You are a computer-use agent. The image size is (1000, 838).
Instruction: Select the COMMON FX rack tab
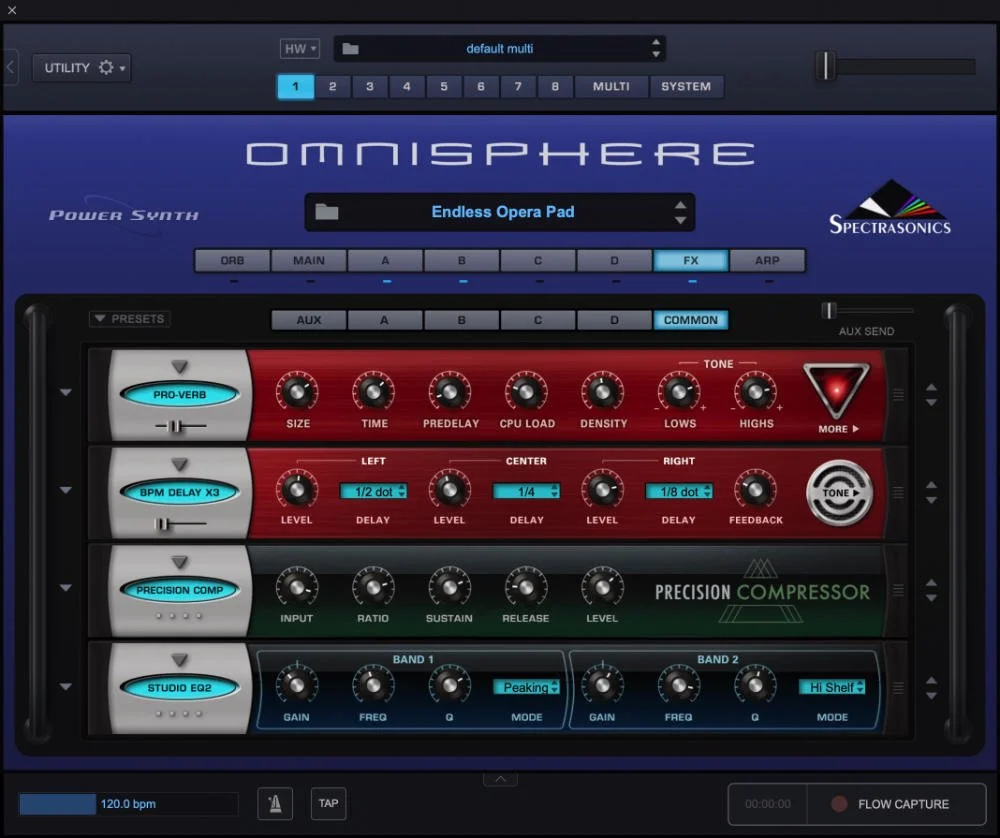[x=691, y=320]
